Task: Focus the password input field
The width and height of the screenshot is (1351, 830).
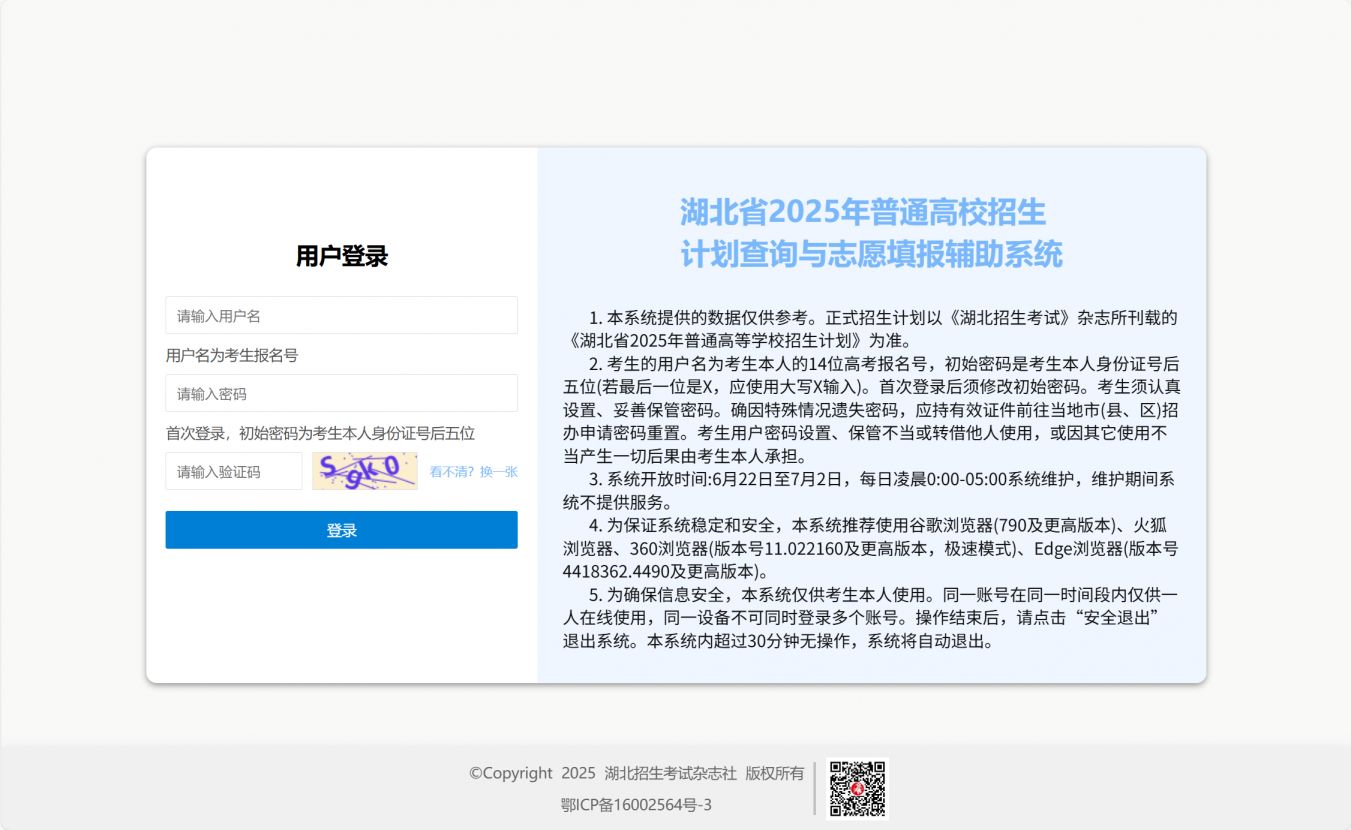Action: coord(341,393)
